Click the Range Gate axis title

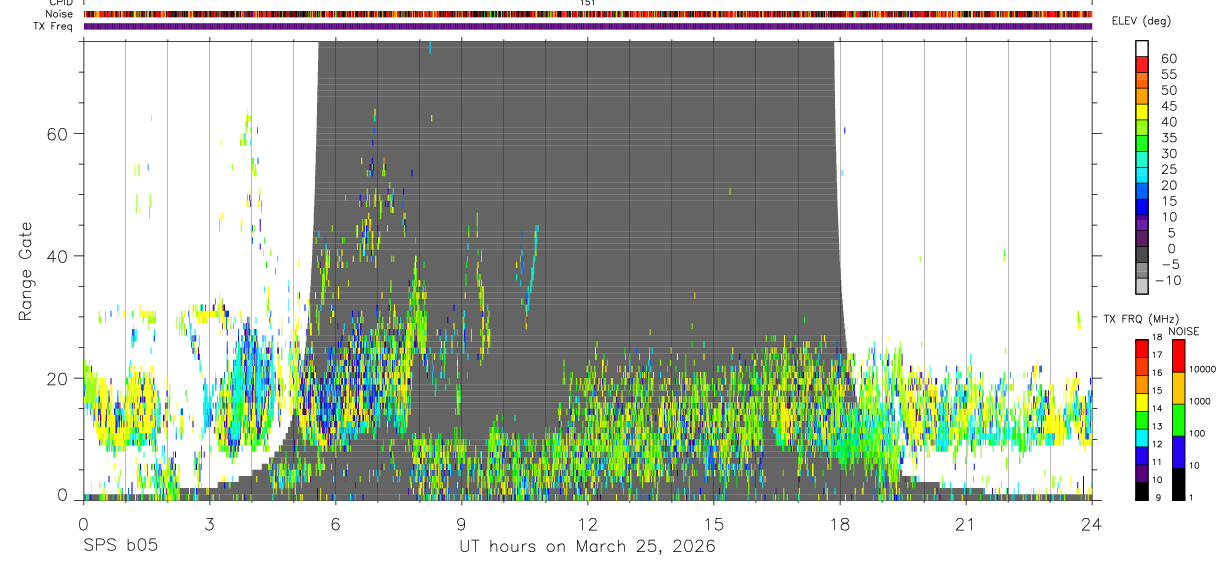[x=26, y=271]
